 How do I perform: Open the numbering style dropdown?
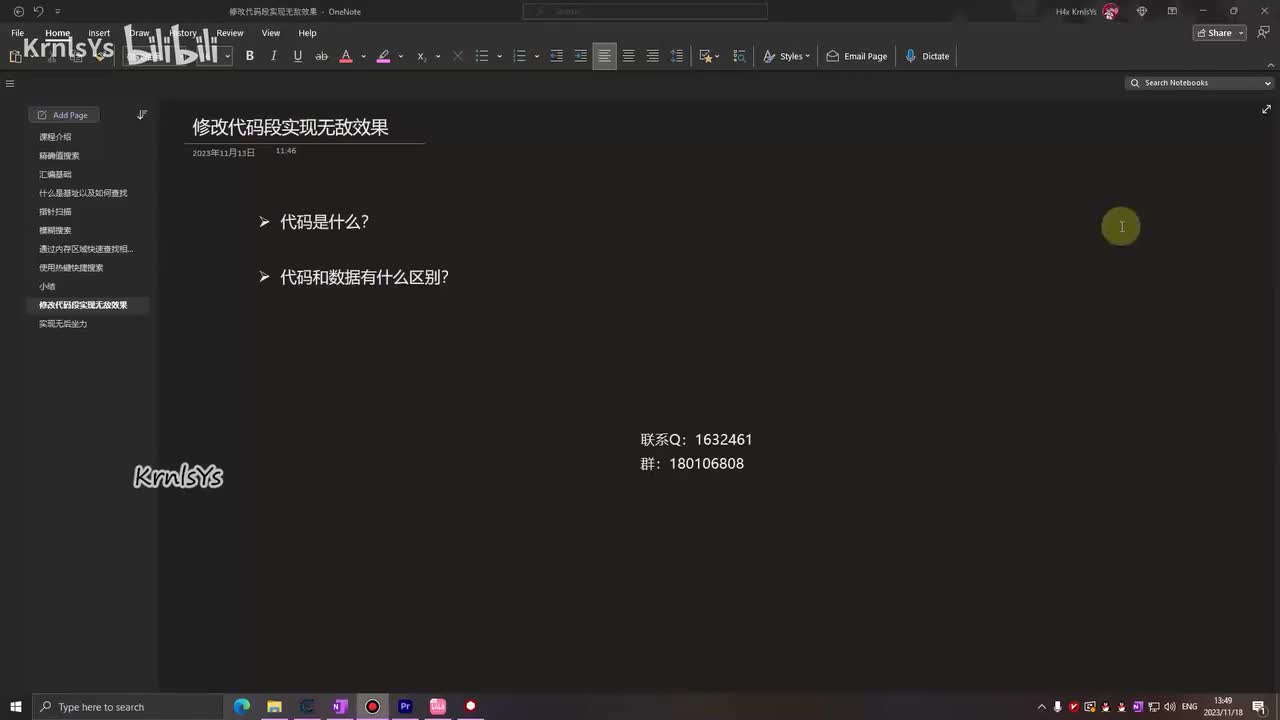pyautogui.click(x=536, y=56)
